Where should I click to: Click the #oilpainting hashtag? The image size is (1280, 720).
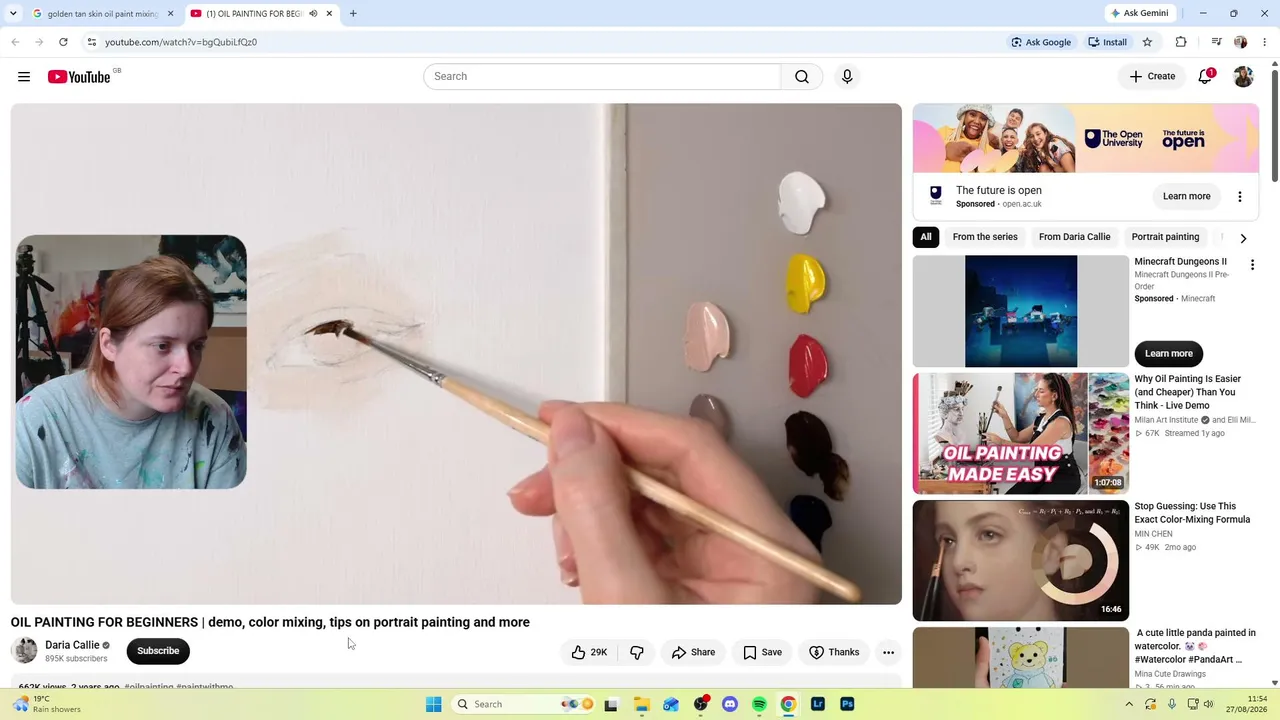149,687
